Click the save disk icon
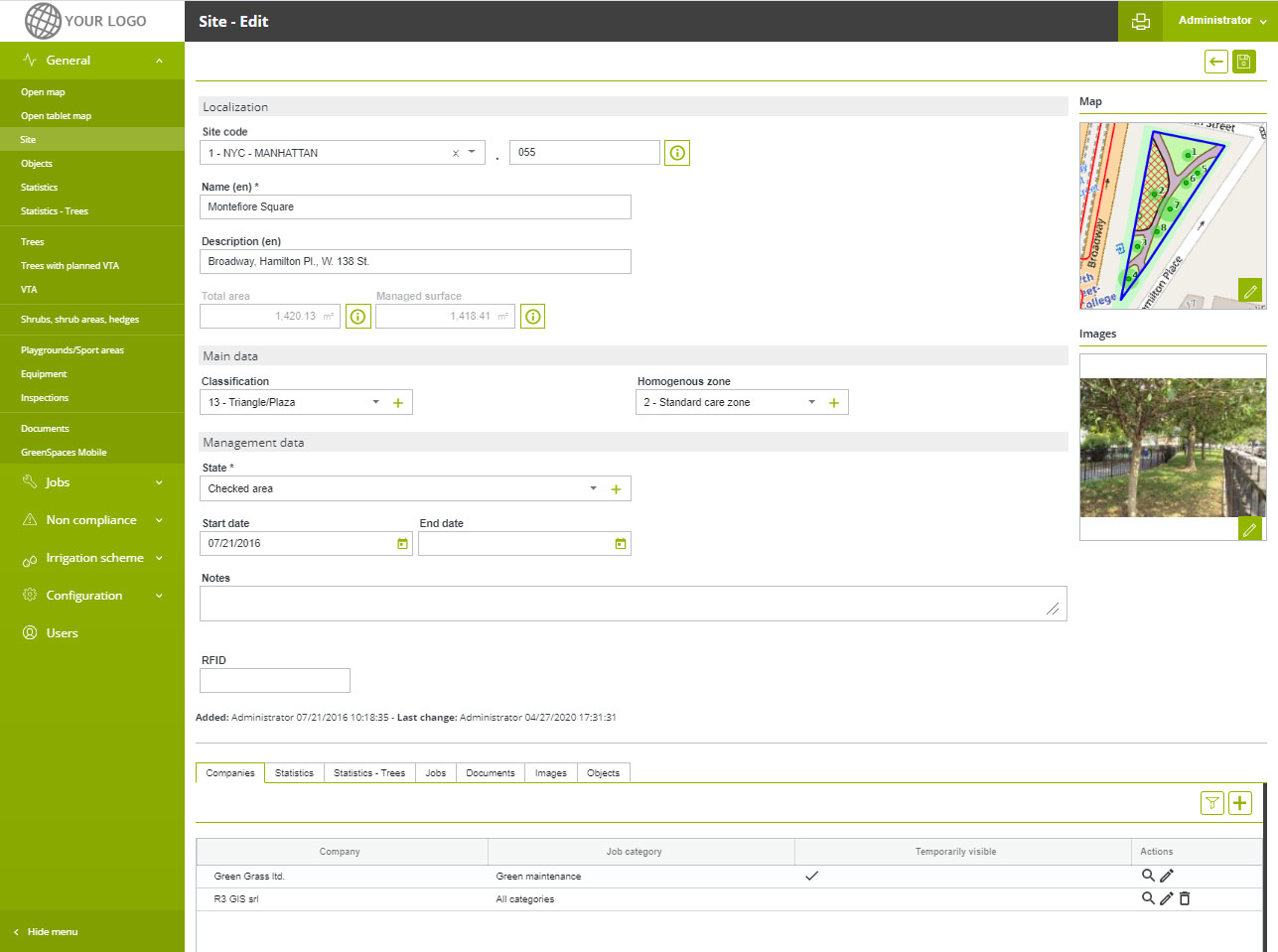 point(1244,62)
